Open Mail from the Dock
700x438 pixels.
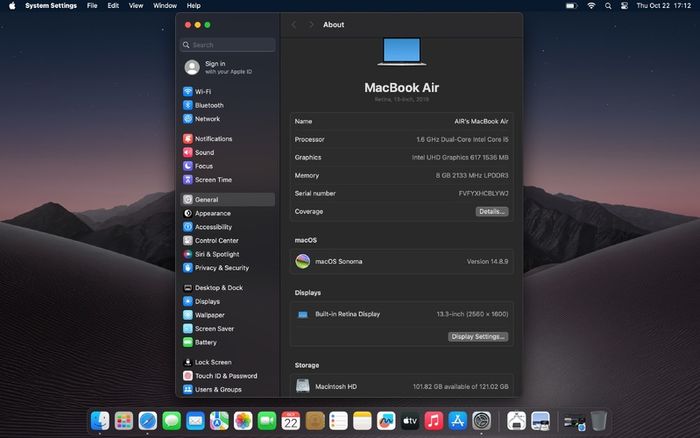point(196,421)
